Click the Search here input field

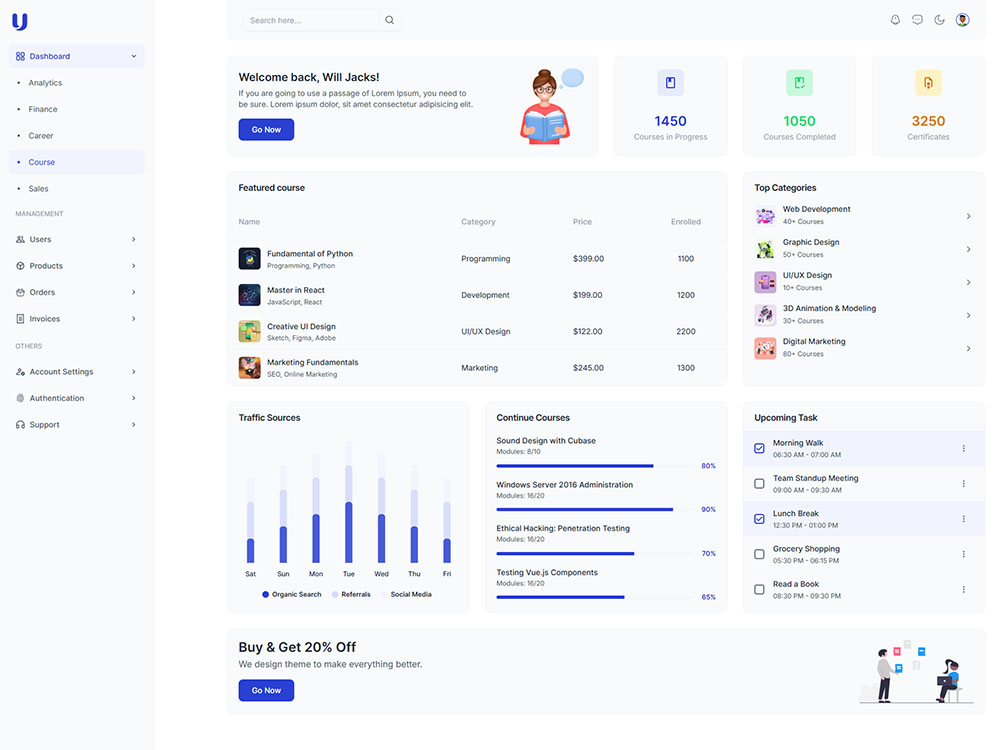tap(314, 20)
